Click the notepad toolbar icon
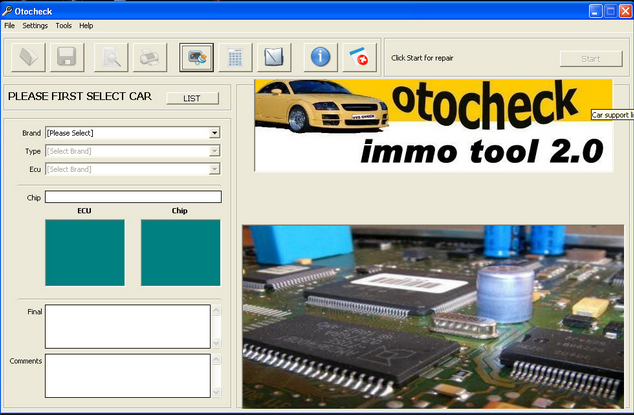Image resolution: width=634 pixels, height=415 pixels. 274,57
